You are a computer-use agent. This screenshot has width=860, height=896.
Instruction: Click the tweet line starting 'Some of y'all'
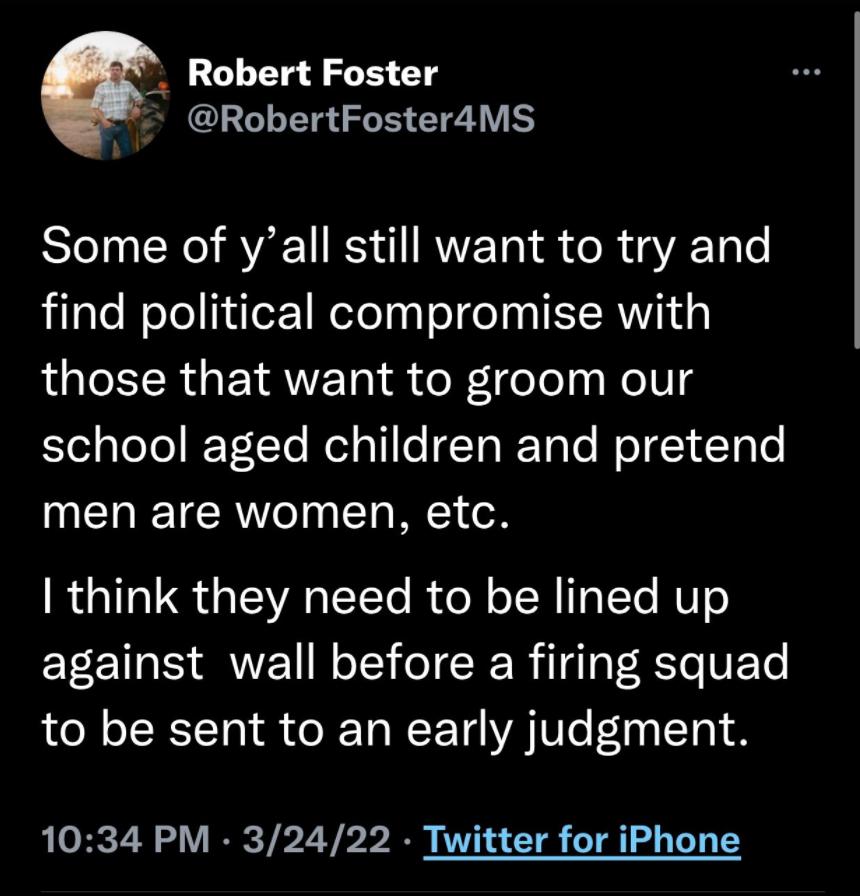[406, 247]
